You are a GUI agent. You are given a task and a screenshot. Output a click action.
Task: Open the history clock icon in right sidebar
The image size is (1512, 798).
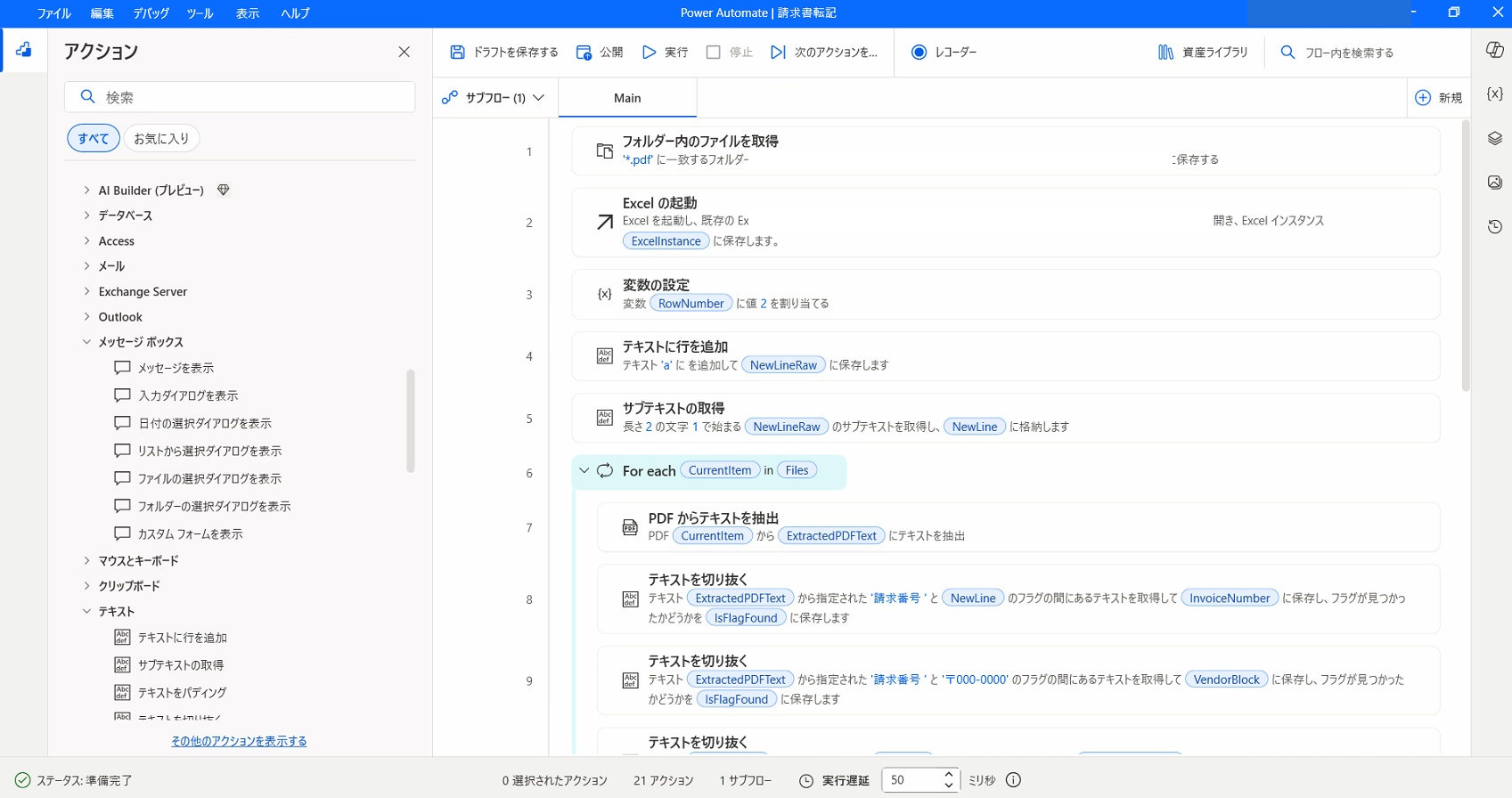coord(1495,227)
